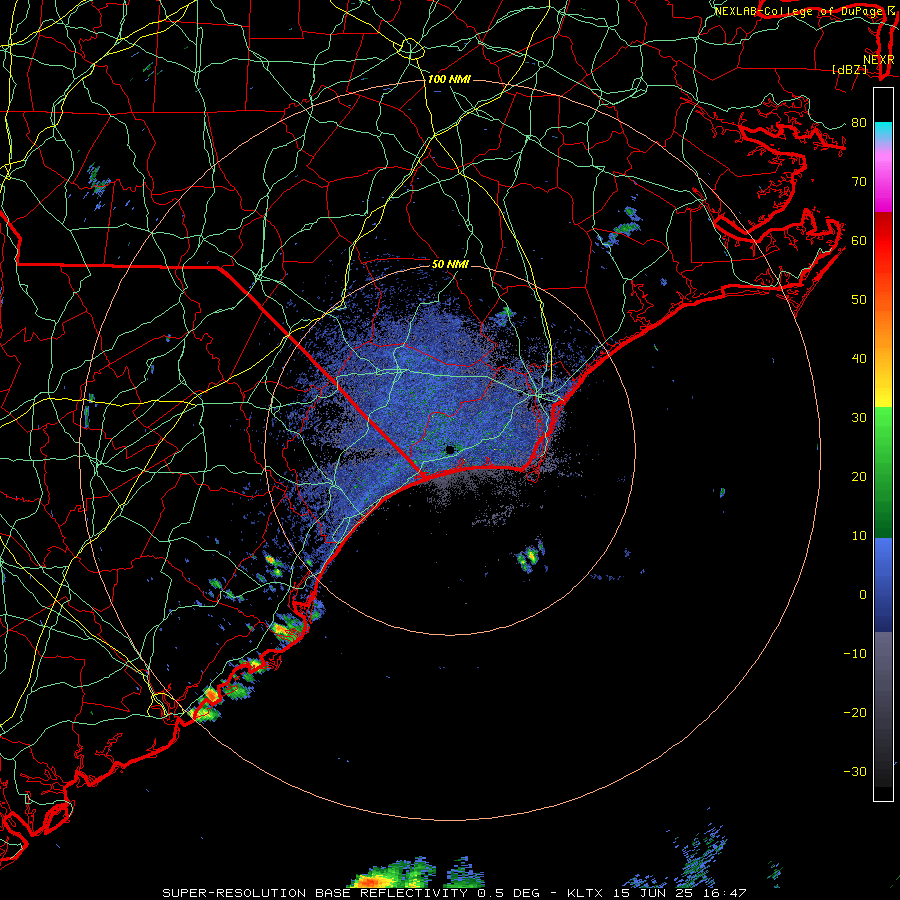The width and height of the screenshot is (900, 900).
Task: Pick the green segment of the reflectivity color bar
Action: point(883,472)
